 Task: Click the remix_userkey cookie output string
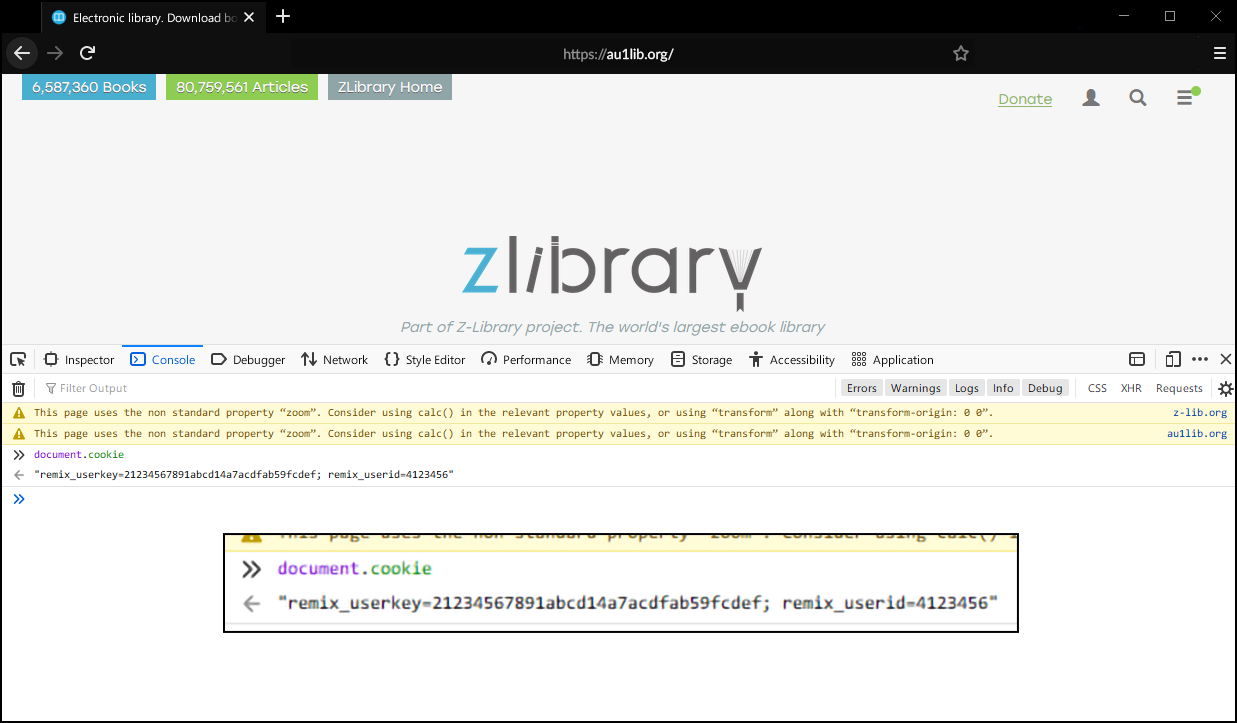pos(244,475)
